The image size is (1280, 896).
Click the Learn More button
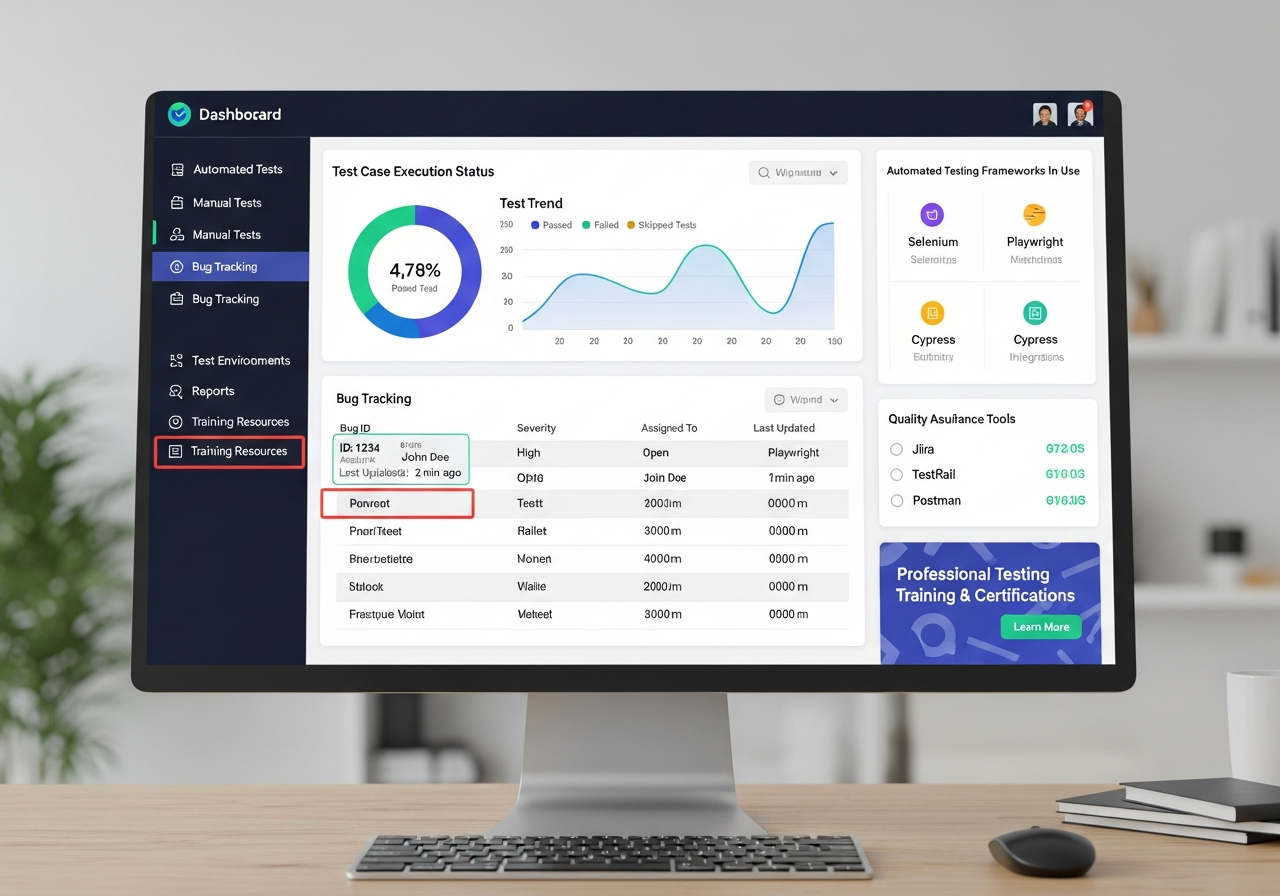[x=1040, y=627]
